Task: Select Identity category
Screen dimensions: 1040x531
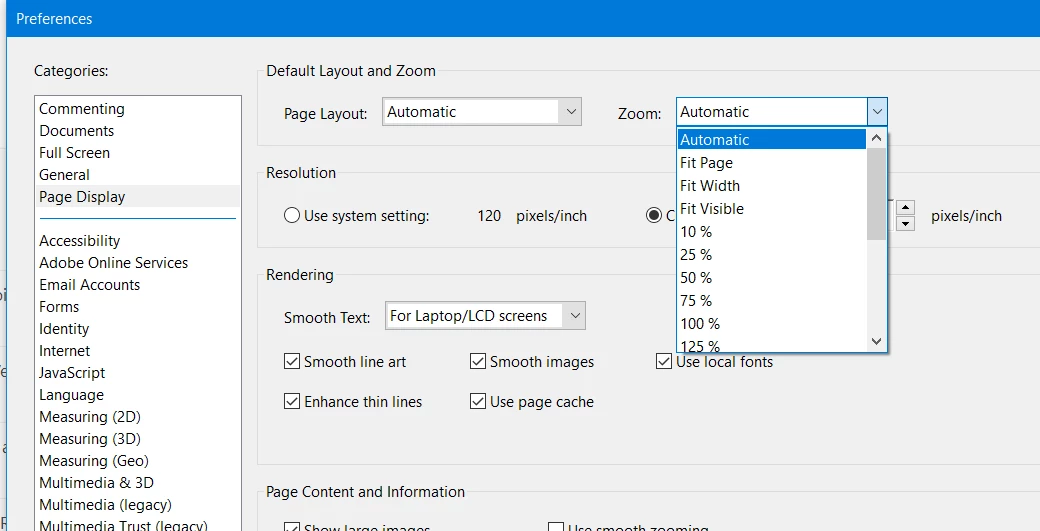Action: (64, 328)
